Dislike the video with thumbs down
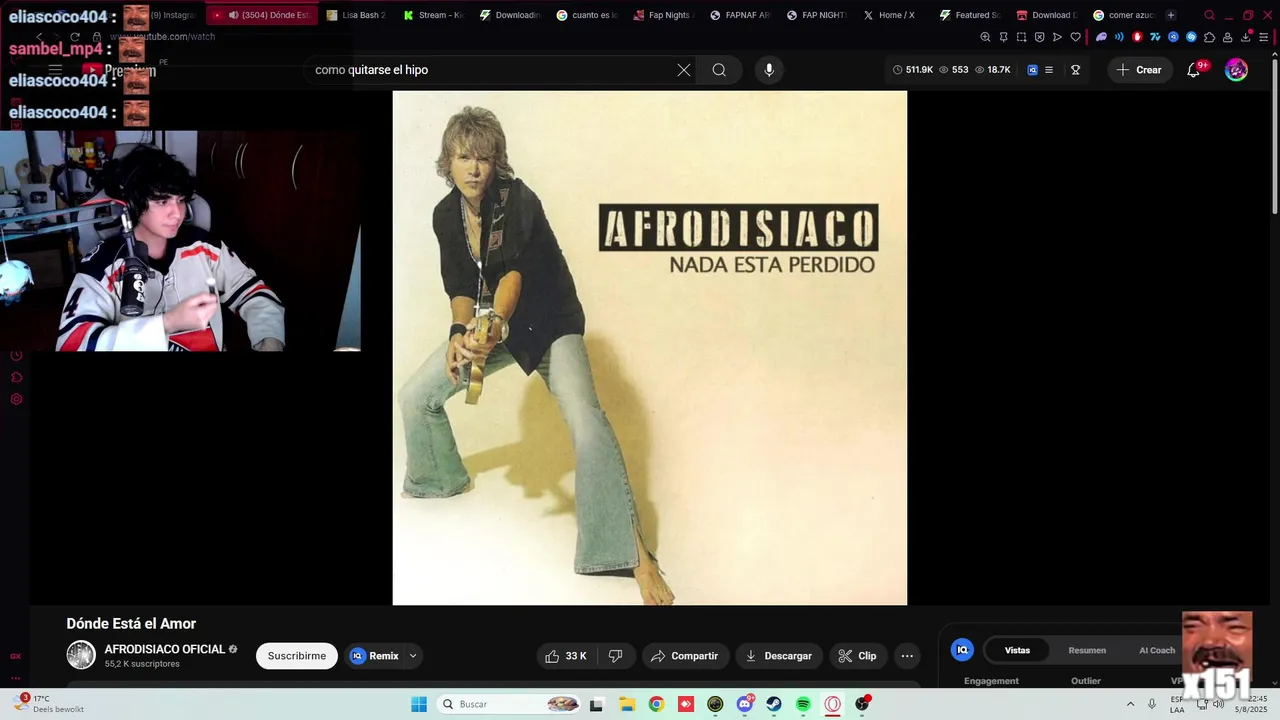This screenshot has width=1280, height=720. [616, 656]
